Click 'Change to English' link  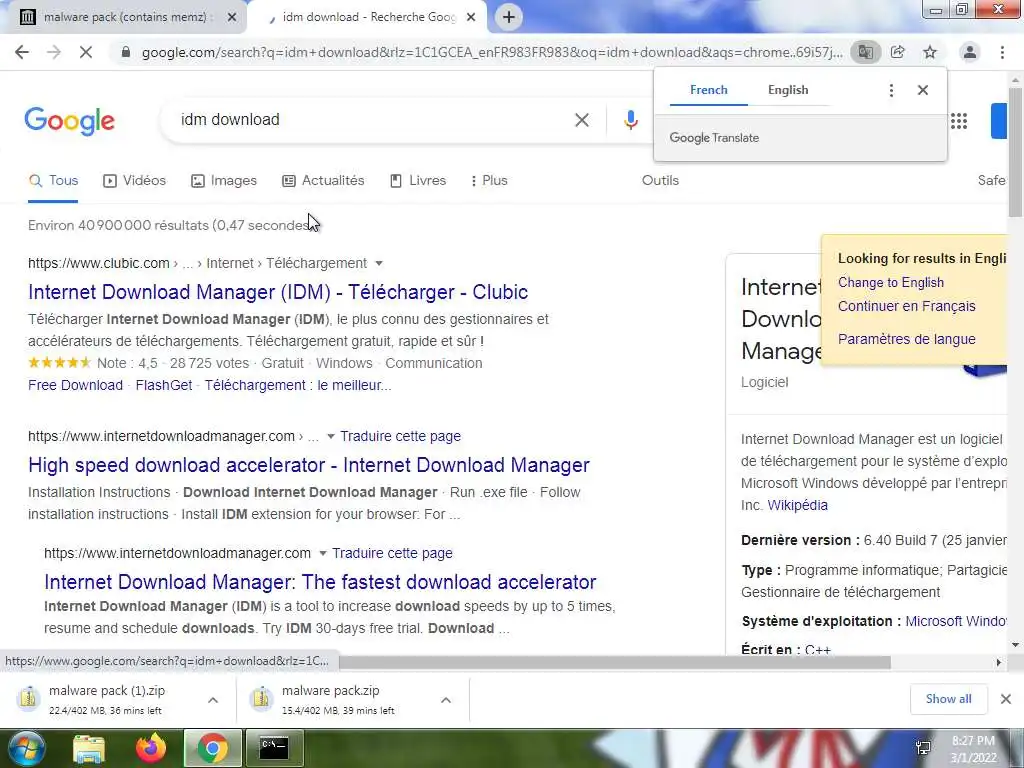click(891, 283)
